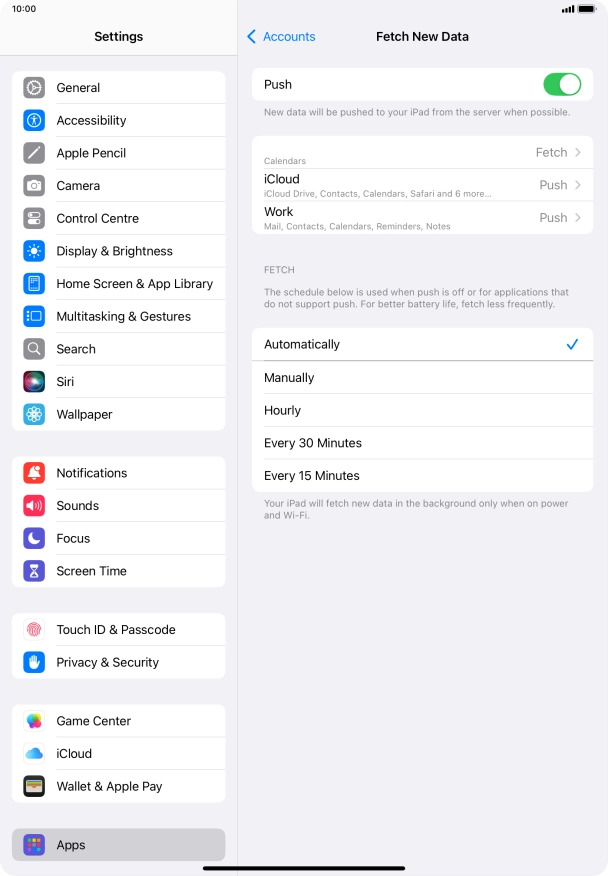Tap the Game Center icon

(x=34, y=721)
